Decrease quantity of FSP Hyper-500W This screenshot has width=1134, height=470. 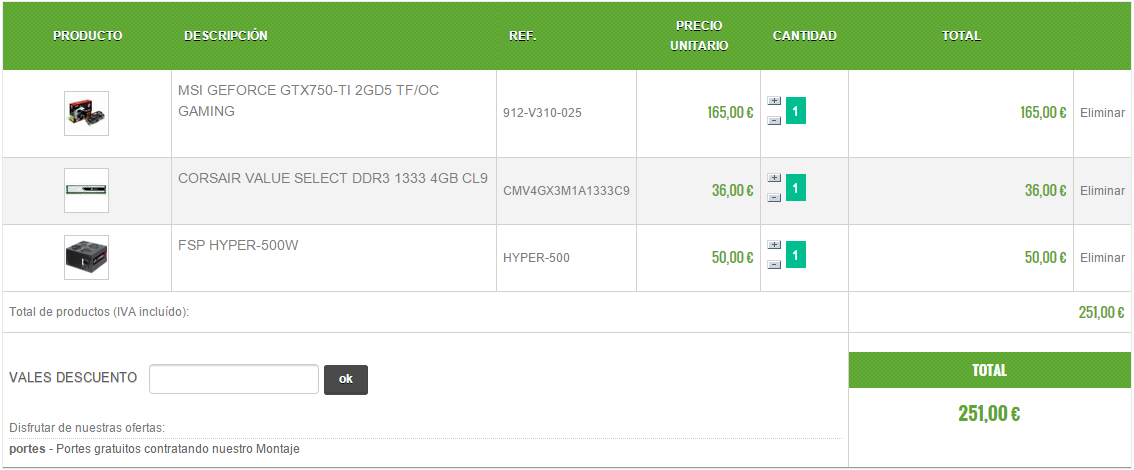(774, 265)
